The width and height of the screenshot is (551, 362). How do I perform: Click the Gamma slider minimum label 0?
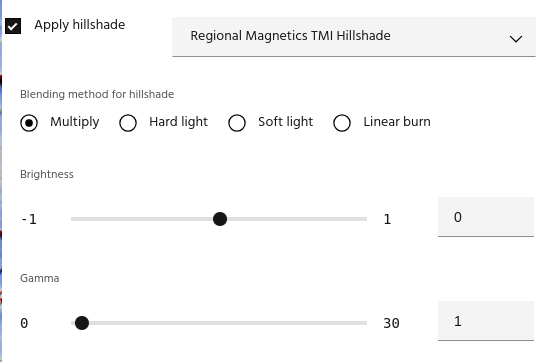[x=24, y=323]
